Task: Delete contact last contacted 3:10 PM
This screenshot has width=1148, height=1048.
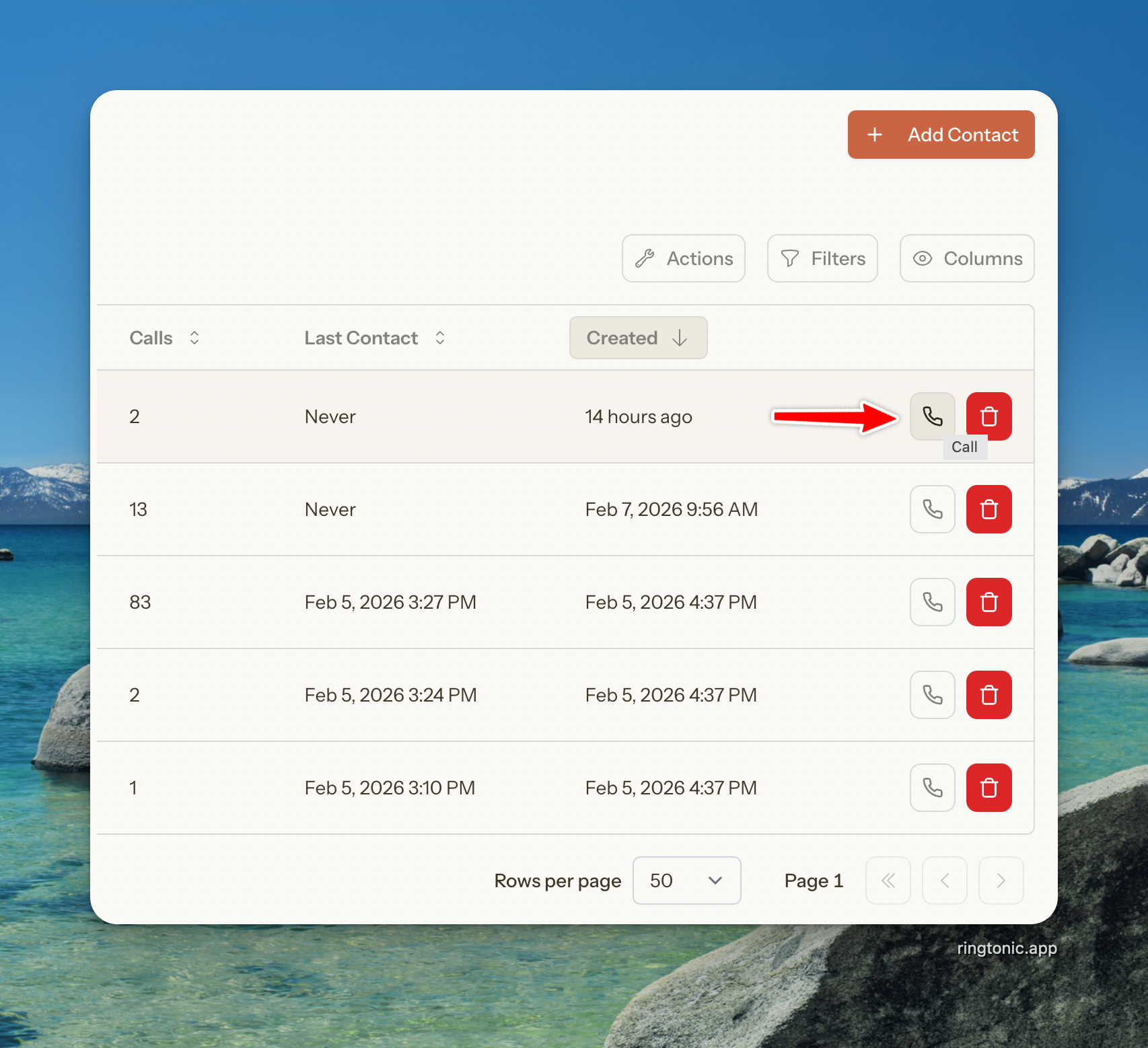Action: pos(989,788)
